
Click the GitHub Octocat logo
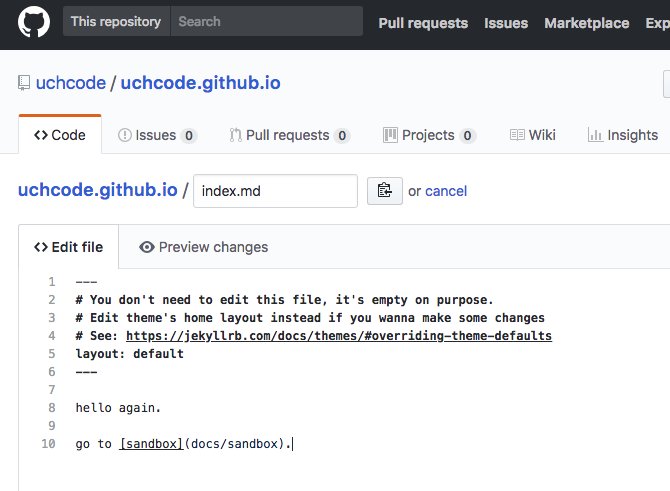click(34, 22)
